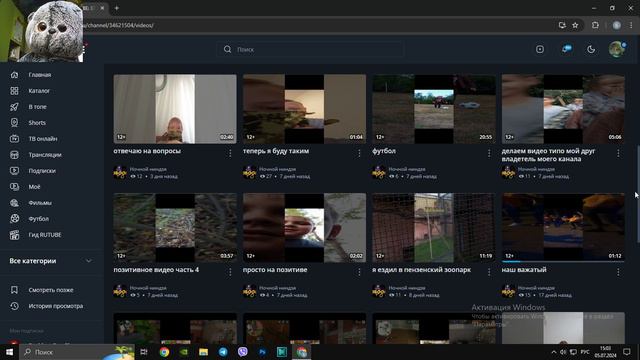Open video title я ездил в пензенский зоопарк
640x360 pixels.
click(422, 270)
